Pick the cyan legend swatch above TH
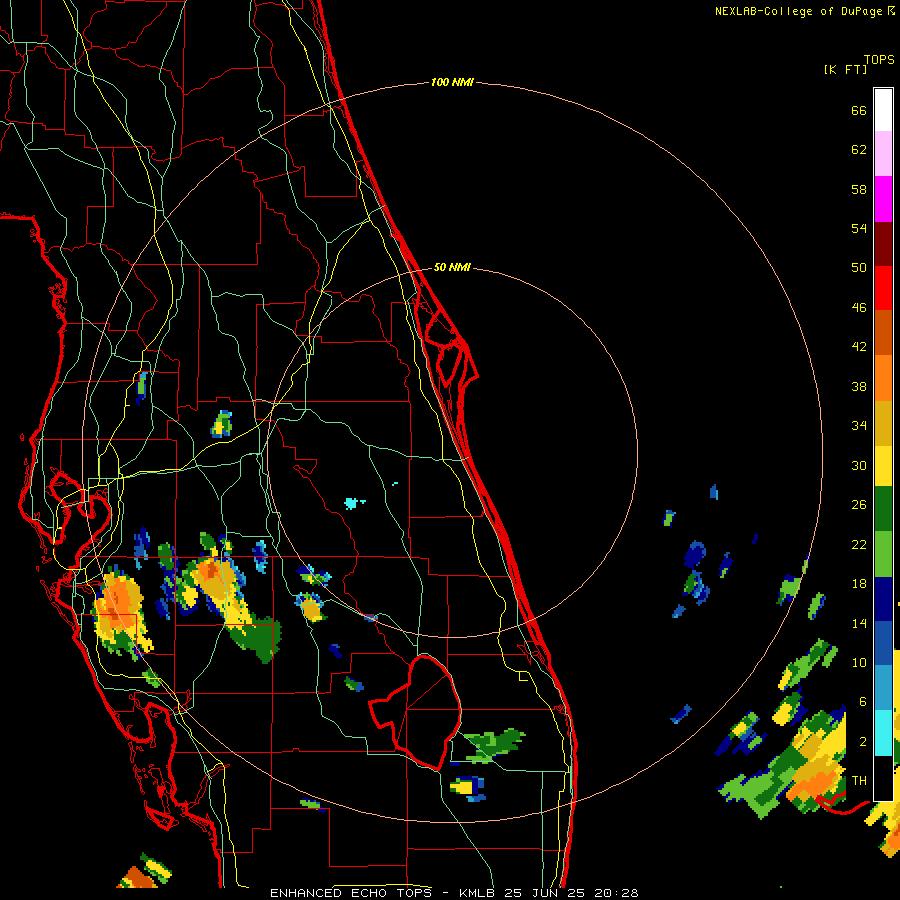The width and height of the screenshot is (900, 900). tap(883, 733)
